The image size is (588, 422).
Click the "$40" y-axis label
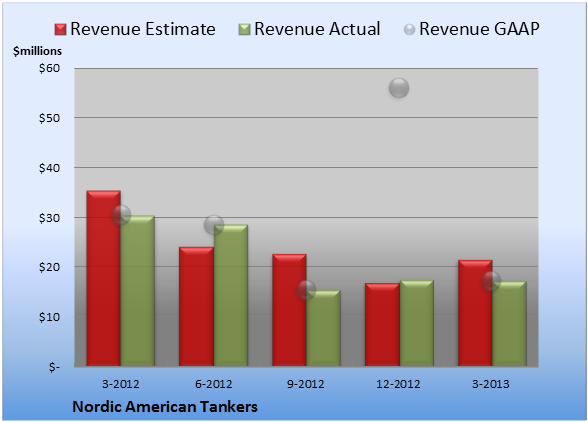(x=50, y=168)
